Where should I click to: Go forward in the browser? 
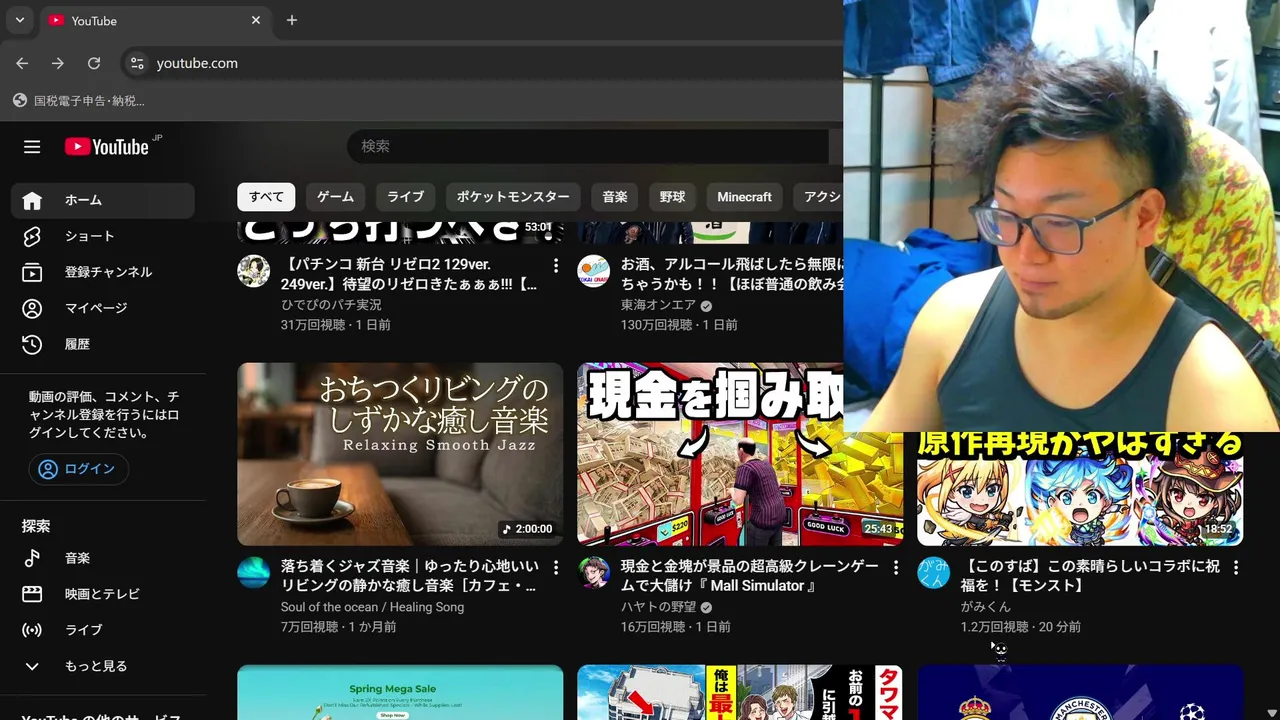58,63
